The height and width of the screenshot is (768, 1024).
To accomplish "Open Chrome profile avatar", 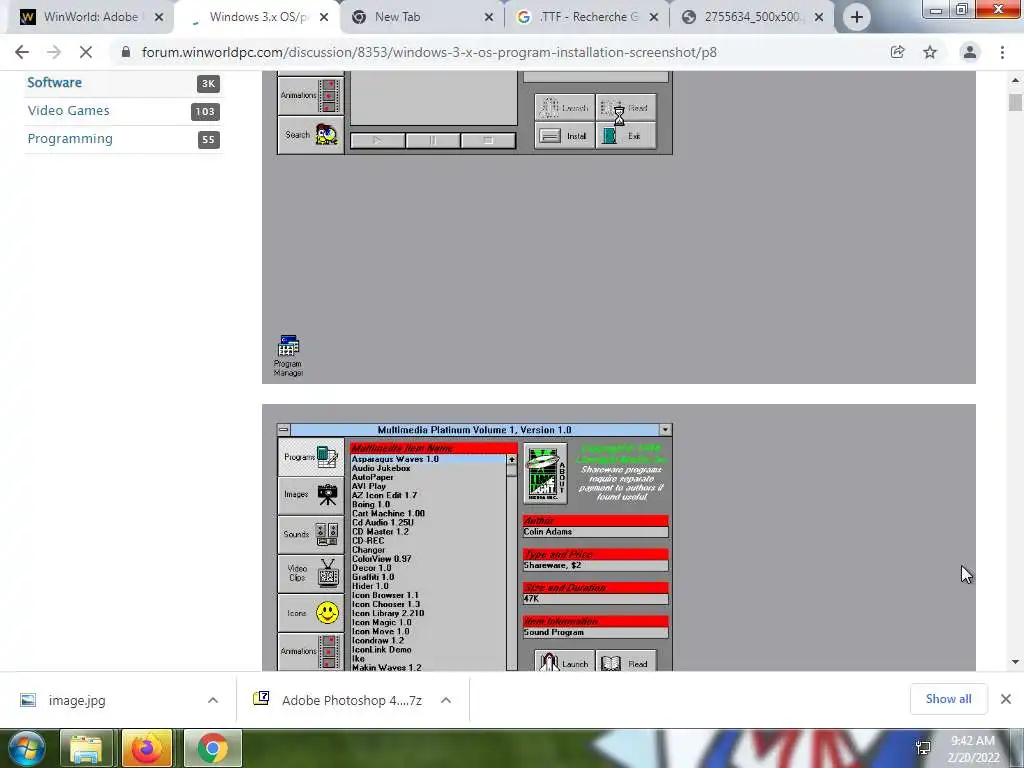I will (x=970, y=52).
